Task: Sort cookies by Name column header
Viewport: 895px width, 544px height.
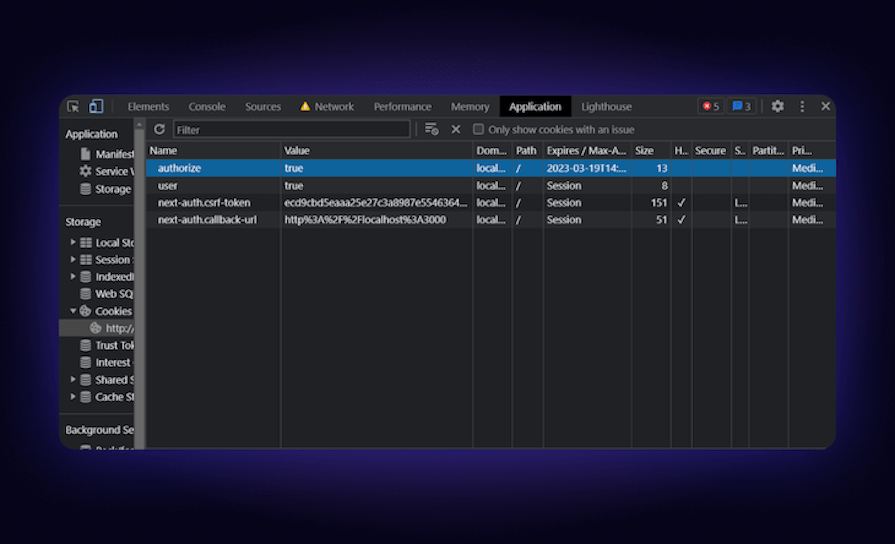Action: tap(212, 150)
